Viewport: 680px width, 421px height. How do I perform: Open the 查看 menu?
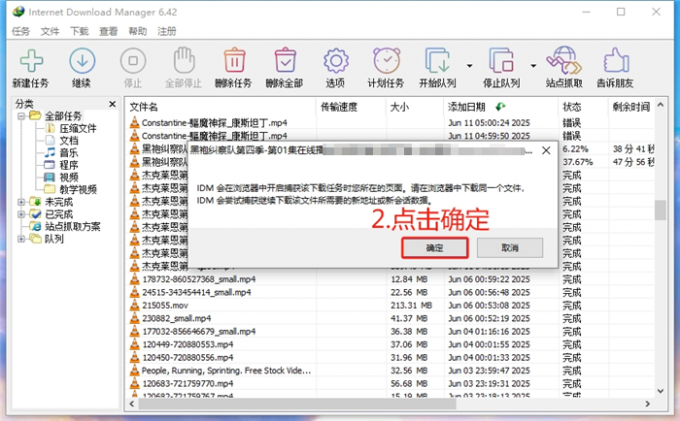(x=108, y=31)
